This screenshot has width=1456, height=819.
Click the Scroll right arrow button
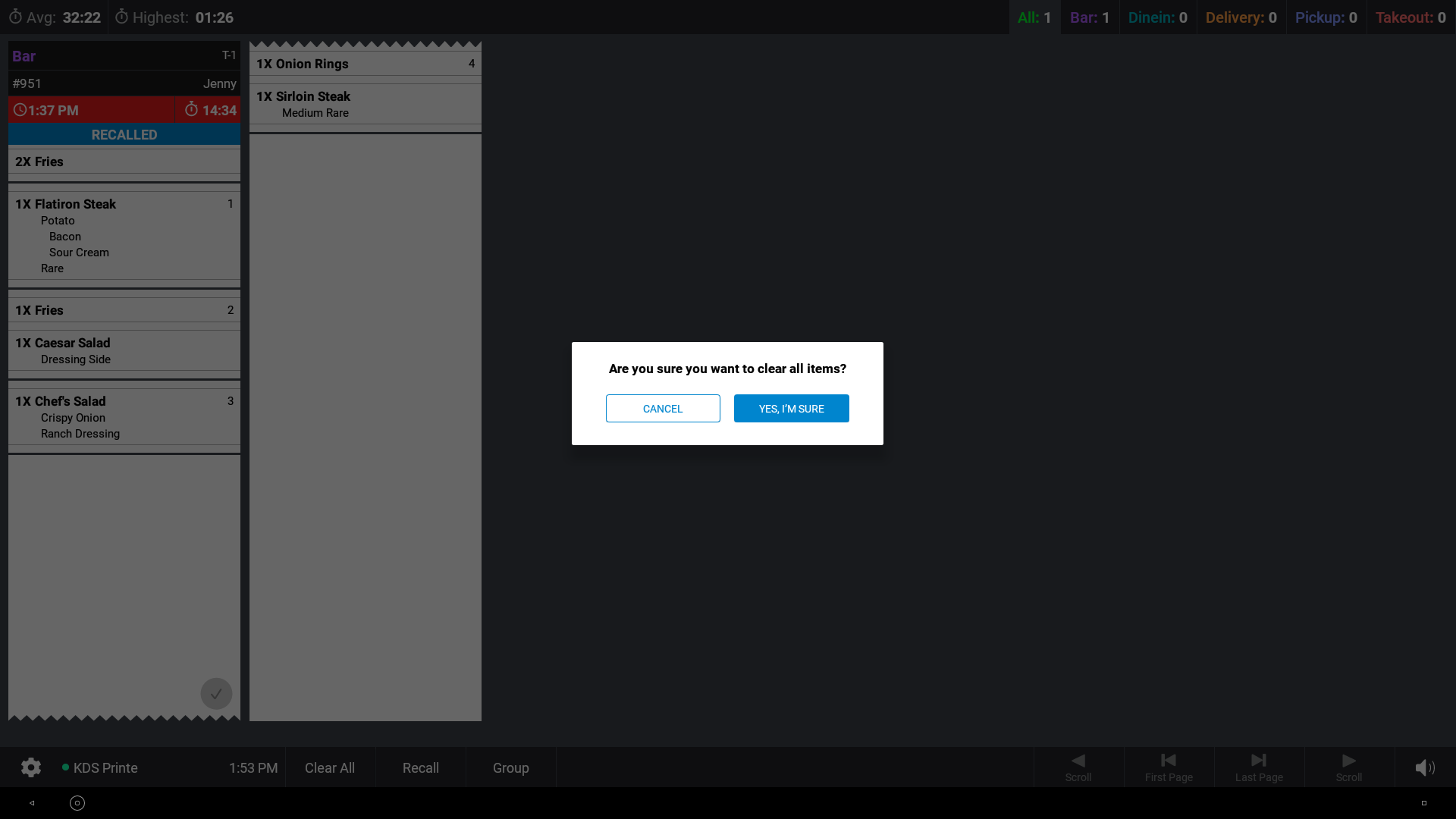coord(1348,767)
